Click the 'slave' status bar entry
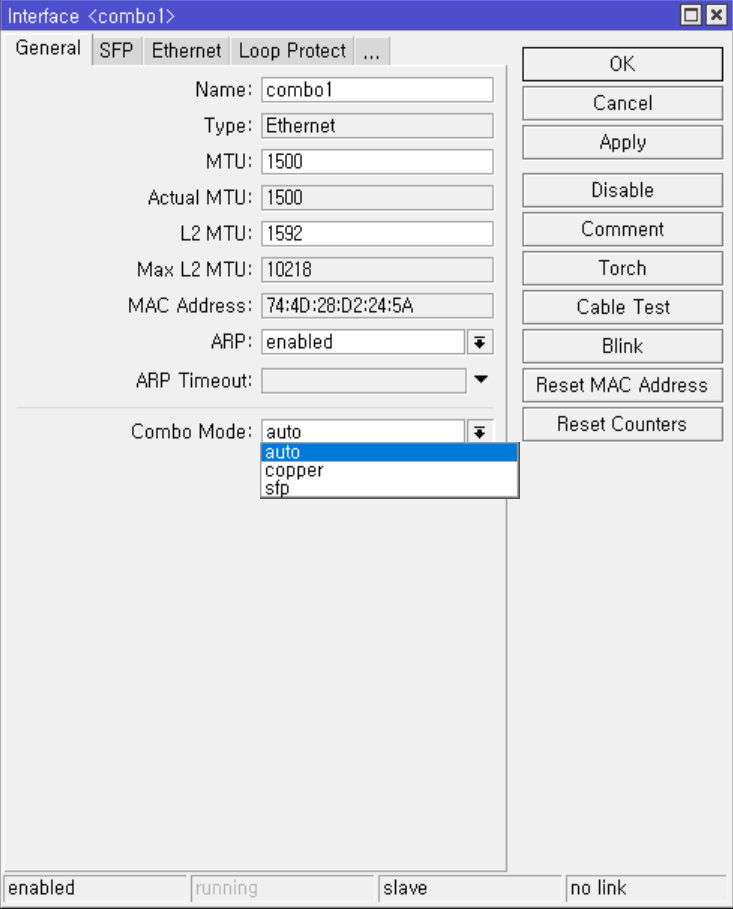 tap(470, 888)
